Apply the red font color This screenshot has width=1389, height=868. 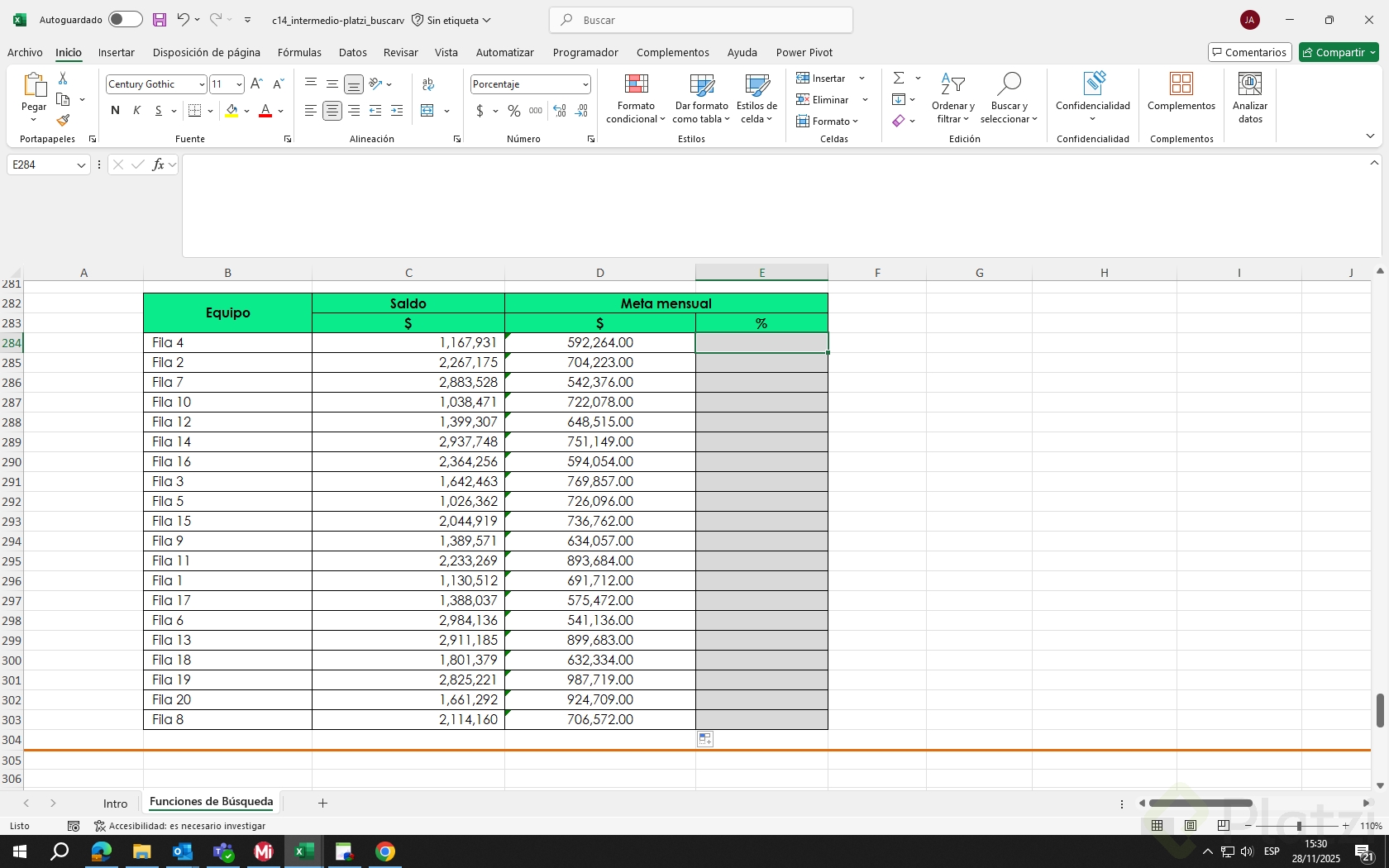click(x=265, y=111)
